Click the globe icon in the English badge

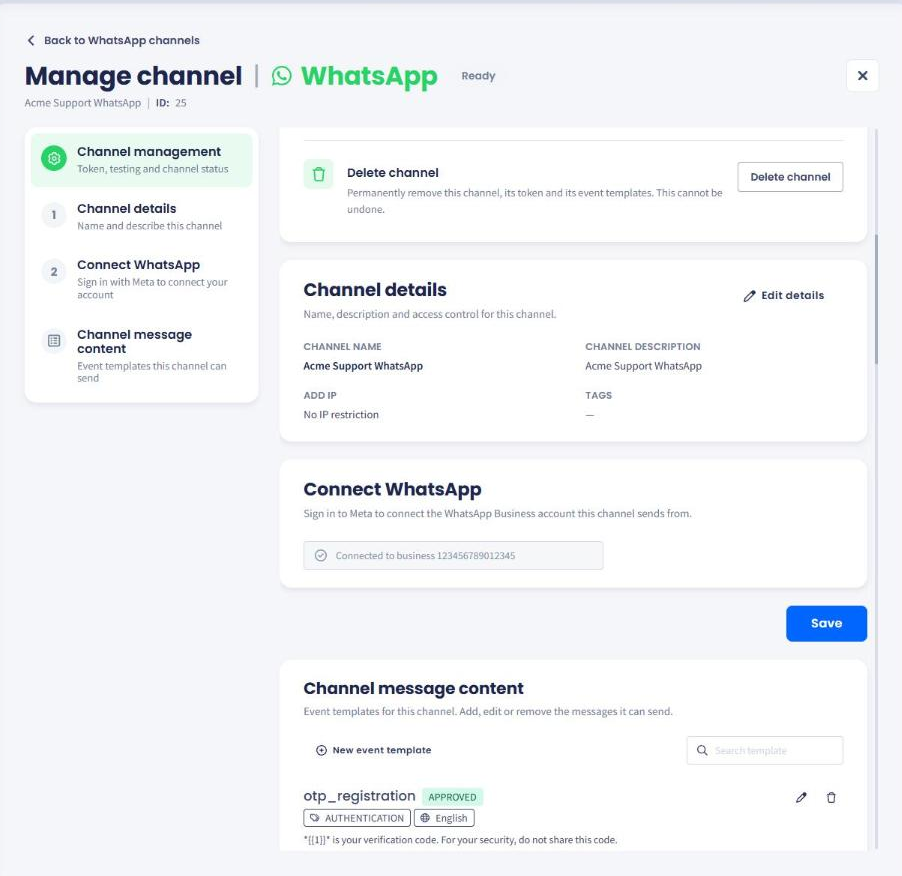pyautogui.click(x=425, y=818)
